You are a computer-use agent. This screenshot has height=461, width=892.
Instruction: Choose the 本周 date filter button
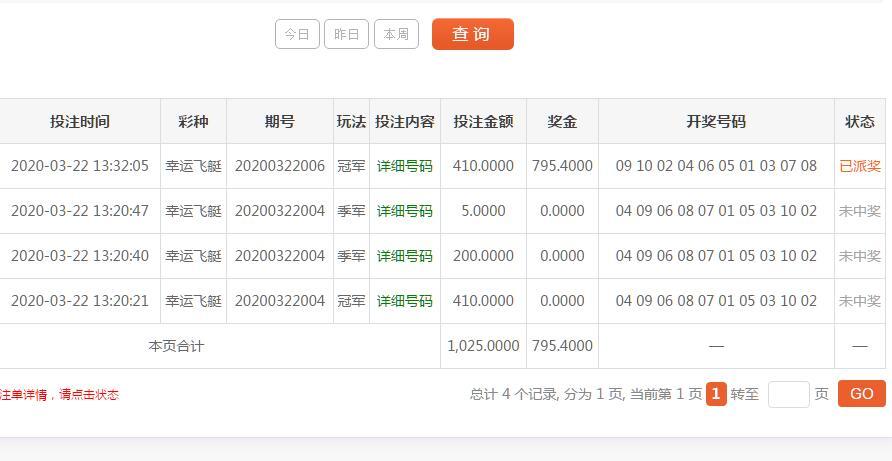396,34
